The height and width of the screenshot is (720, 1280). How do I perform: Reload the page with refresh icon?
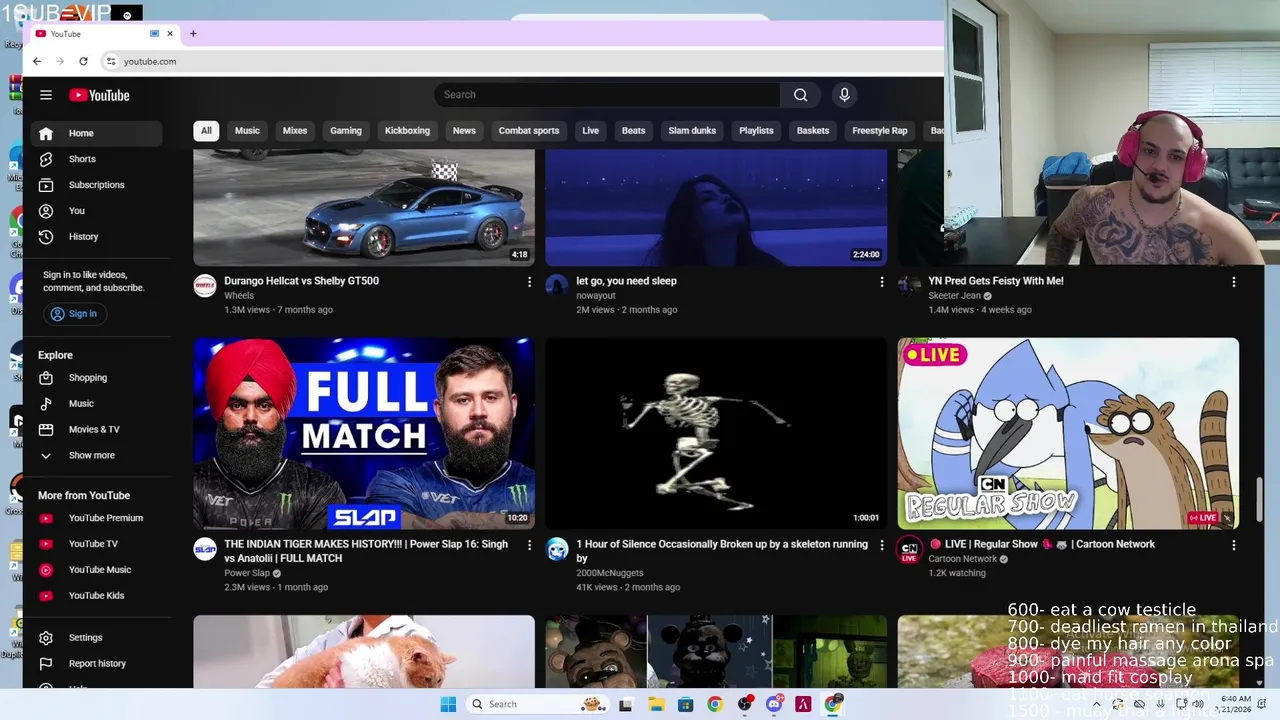(83, 61)
